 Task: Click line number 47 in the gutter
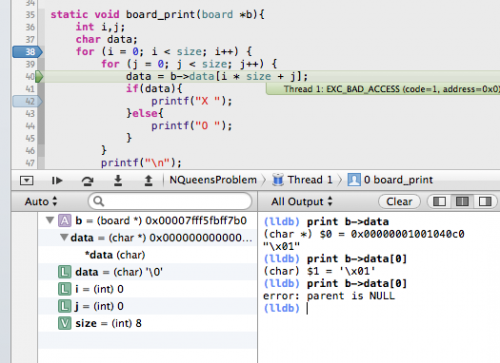pos(30,163)
